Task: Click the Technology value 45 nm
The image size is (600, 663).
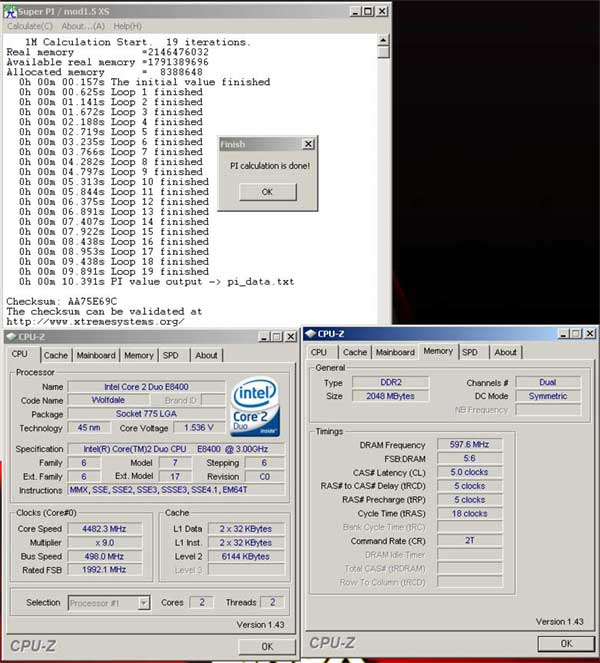Action: (x=89, y=428)
